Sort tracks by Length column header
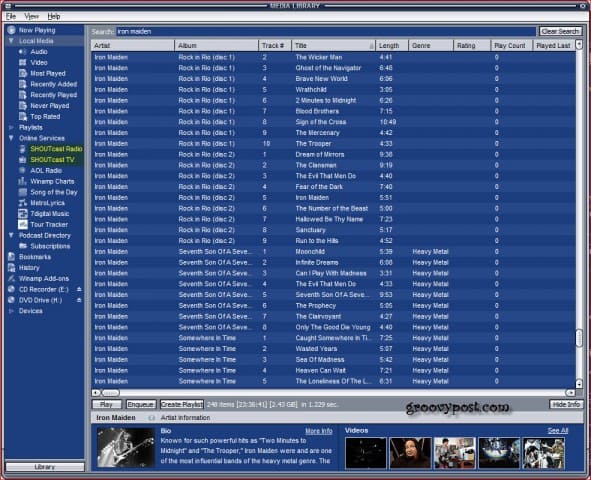 click(392, 46)
